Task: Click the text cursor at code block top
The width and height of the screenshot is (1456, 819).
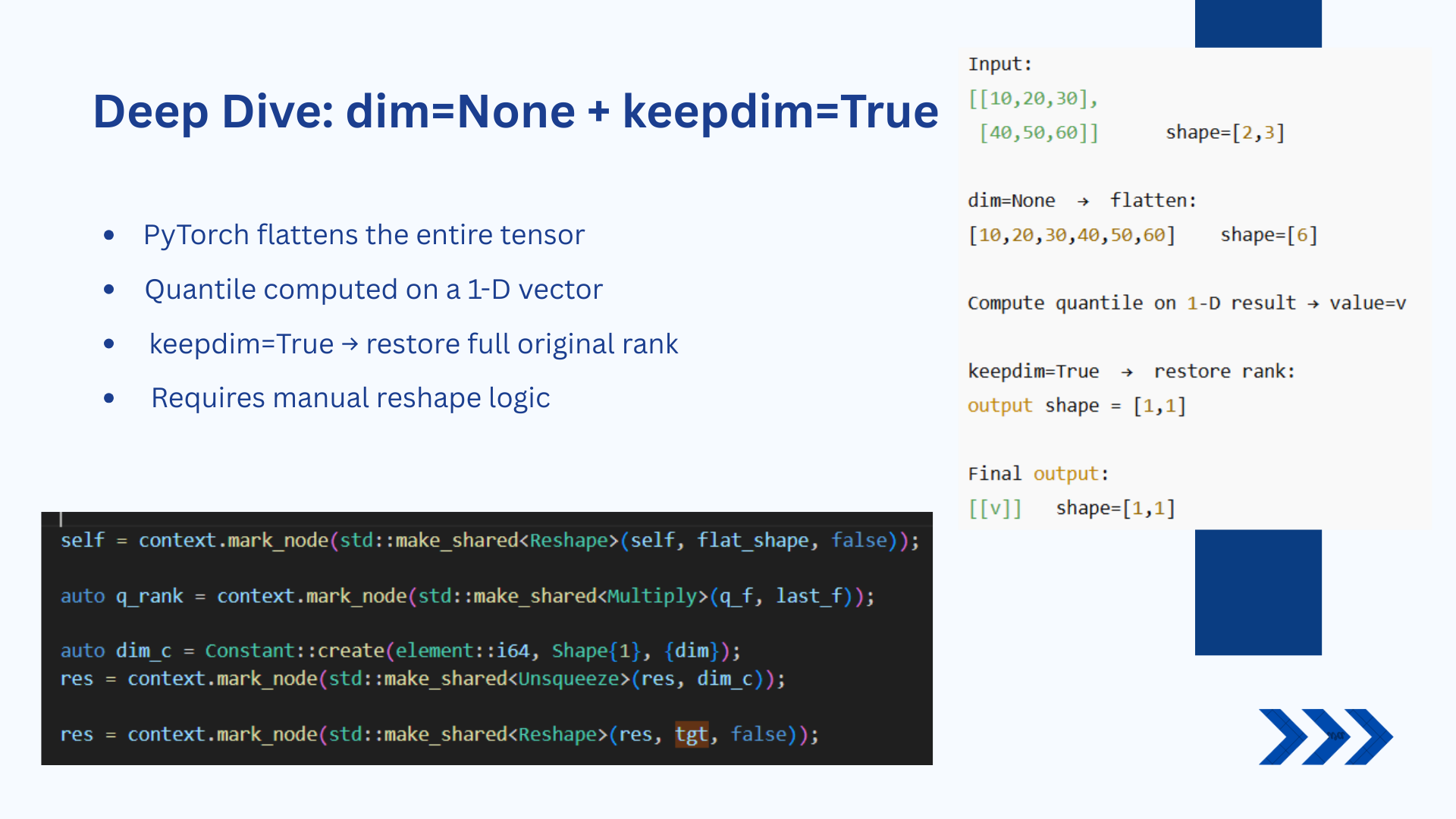Action: 61,519
